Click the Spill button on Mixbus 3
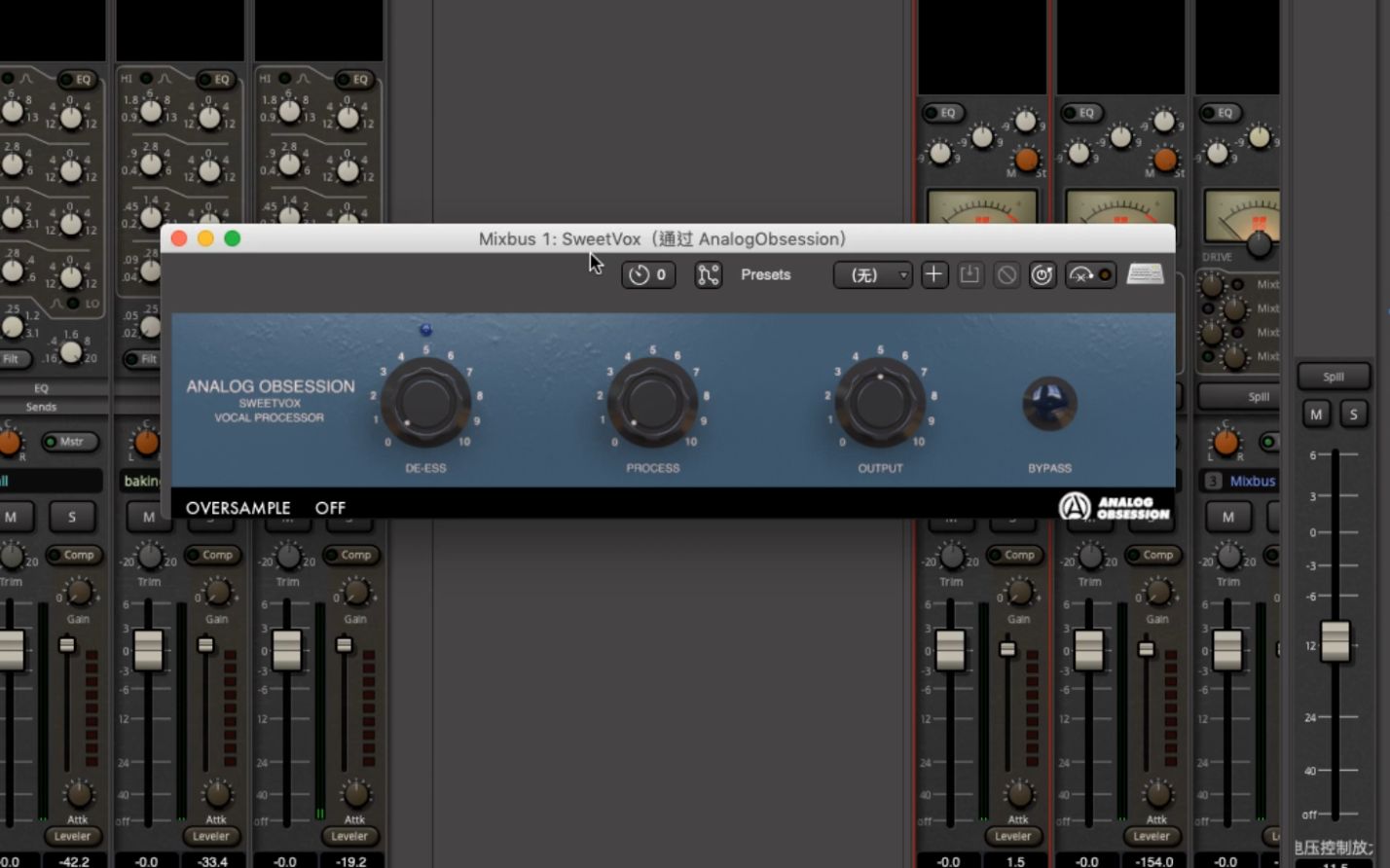Image resolution: width=1390 pixels, height=868 pixels. (1238, 396)
